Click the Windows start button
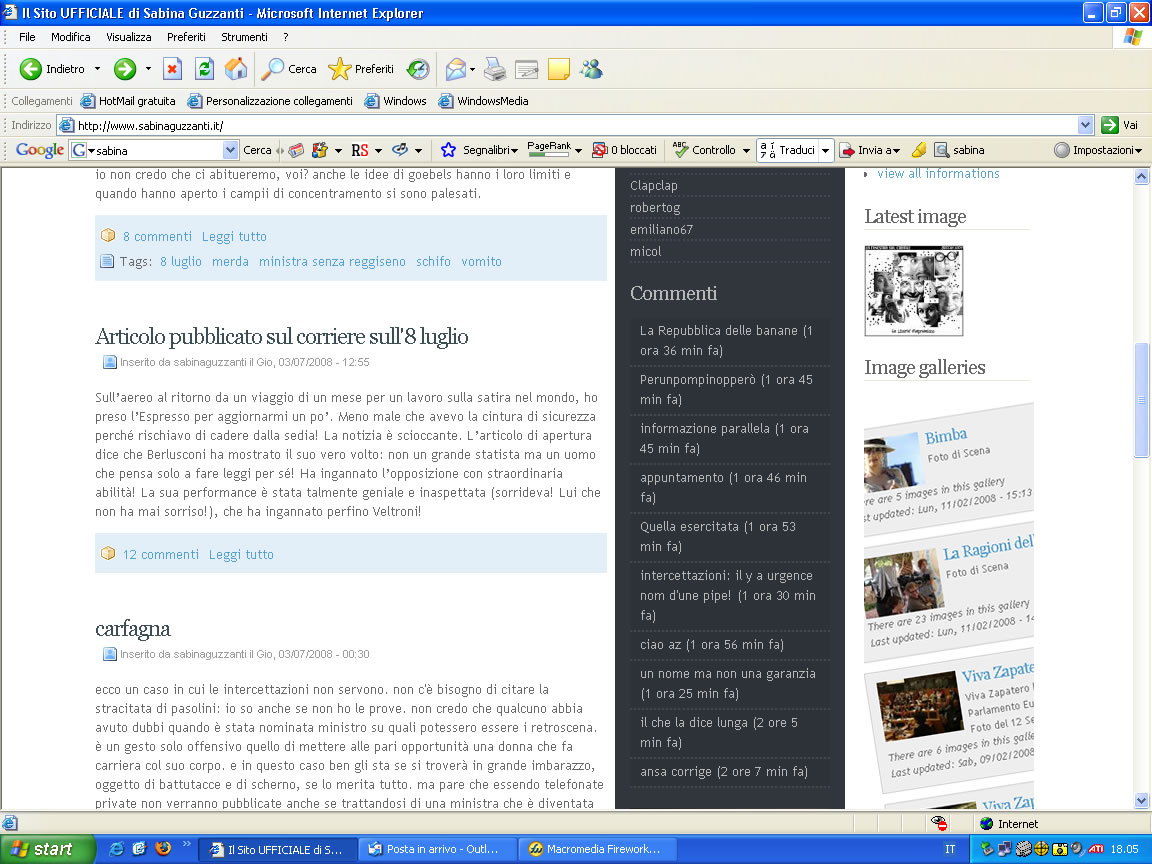Viewport: 1152px width, 864px height. coord(48,849)
